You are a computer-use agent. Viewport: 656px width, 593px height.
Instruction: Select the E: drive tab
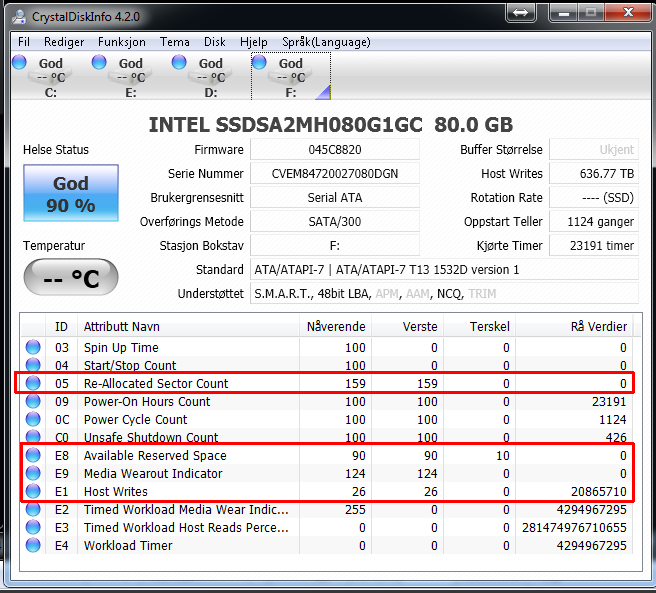pyautogui.click(x=131, y=77)
